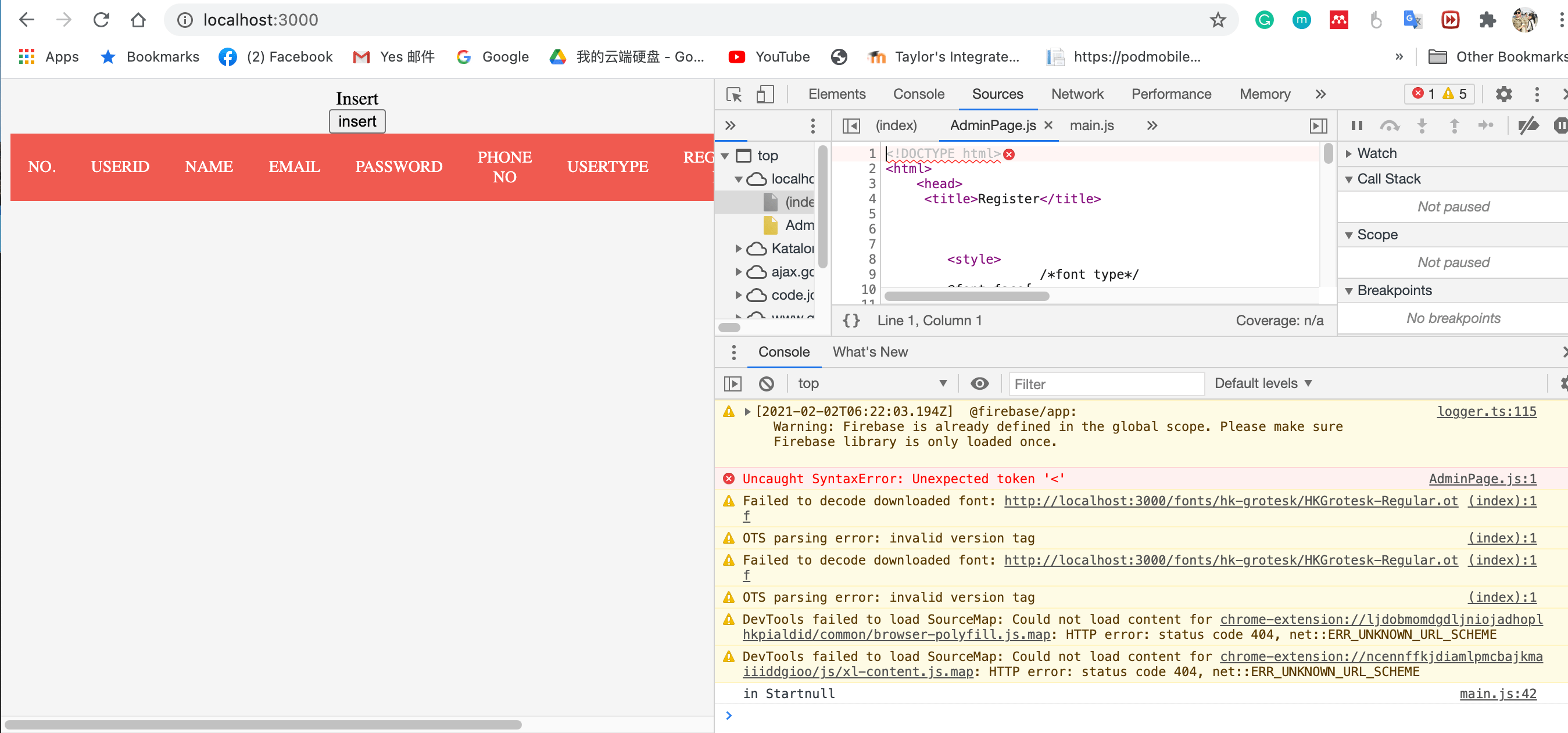Screen dimensions: 1568x733
Task: Click the insert button on page
Action: (357, 121)
